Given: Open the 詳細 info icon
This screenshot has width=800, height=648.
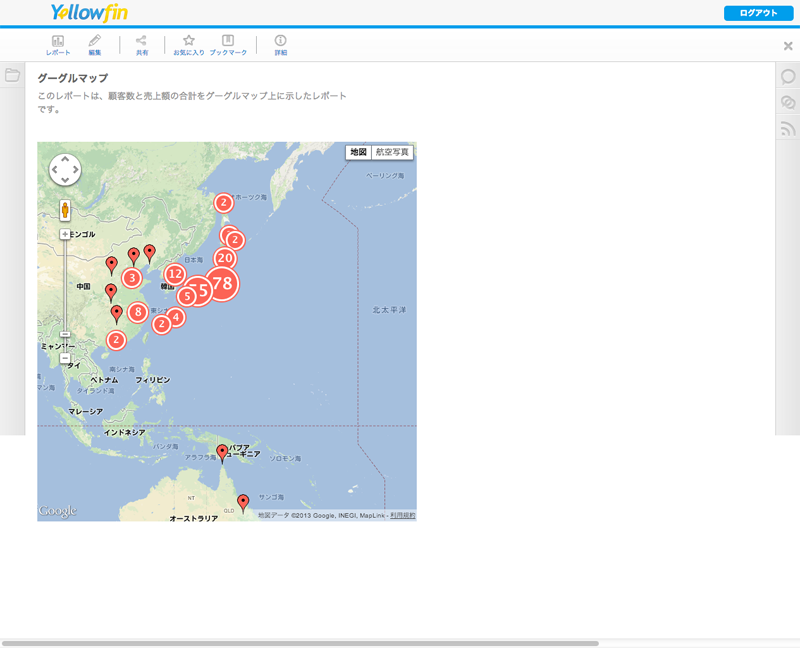Looking at the screenshot, I should pos(281,45).
